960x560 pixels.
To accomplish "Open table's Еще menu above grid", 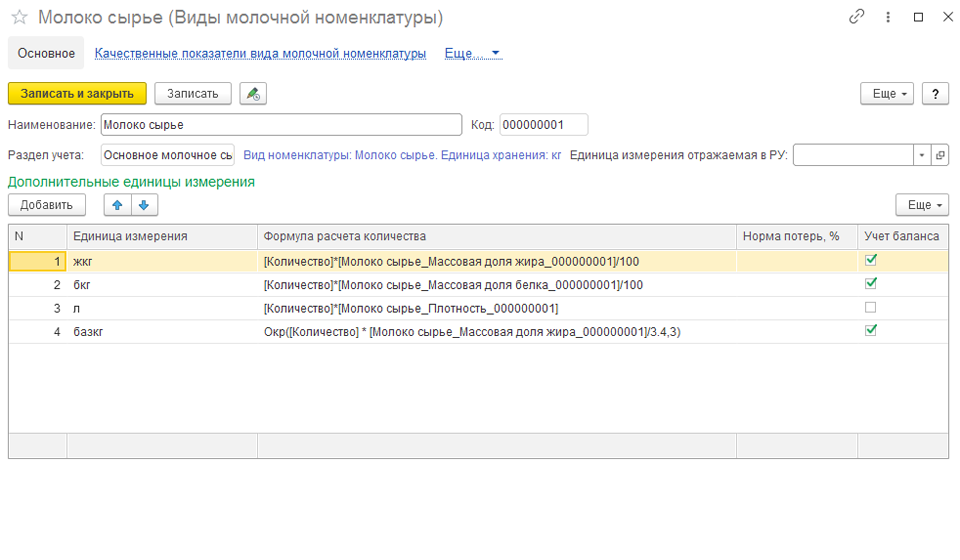I will tap(922, 205).
